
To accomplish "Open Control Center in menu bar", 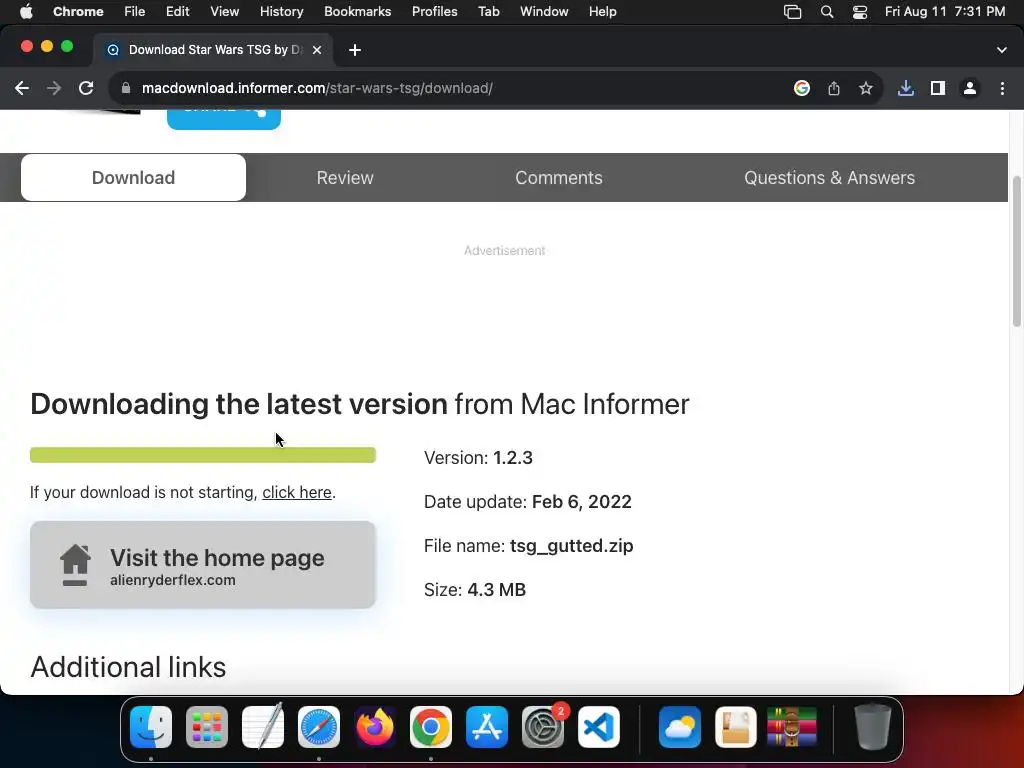I will [859, 12].
